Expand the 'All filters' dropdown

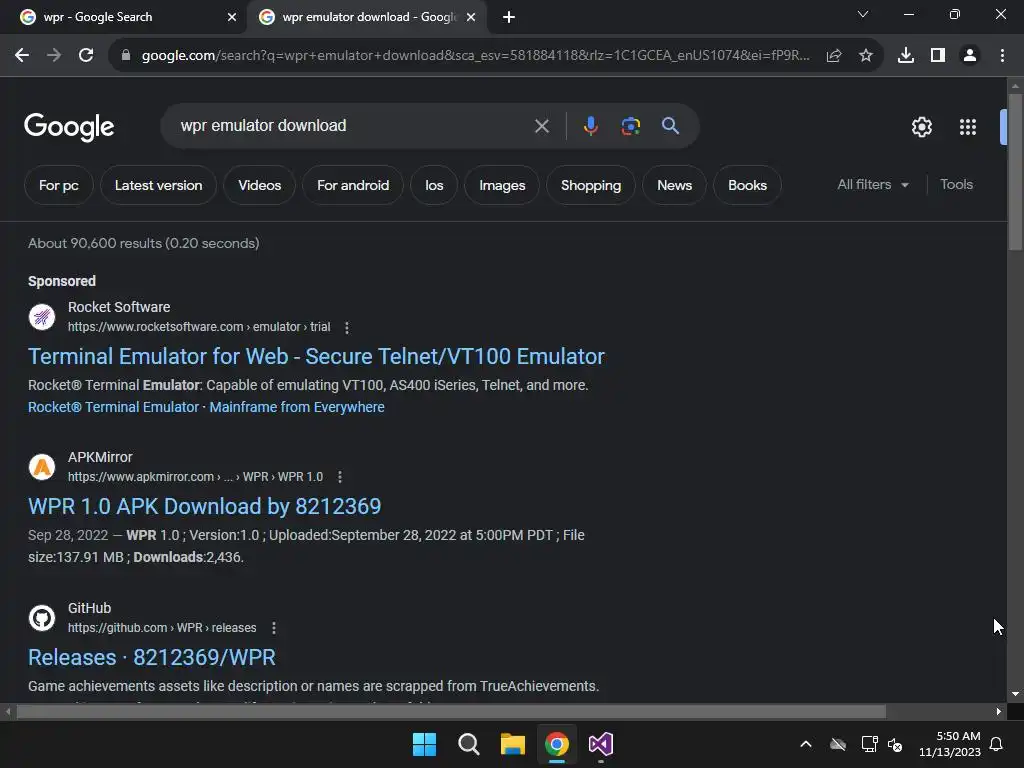point(873,185)
